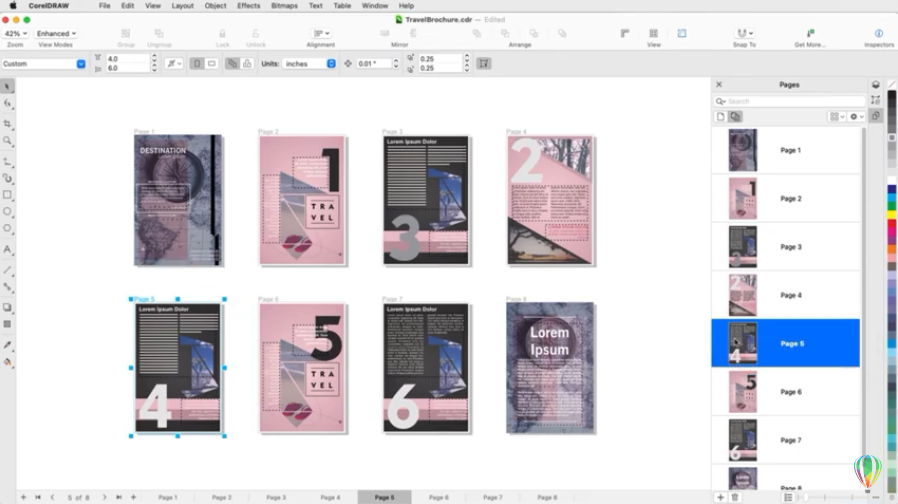Close the Pages inspector panel

[x=719, y=85]
